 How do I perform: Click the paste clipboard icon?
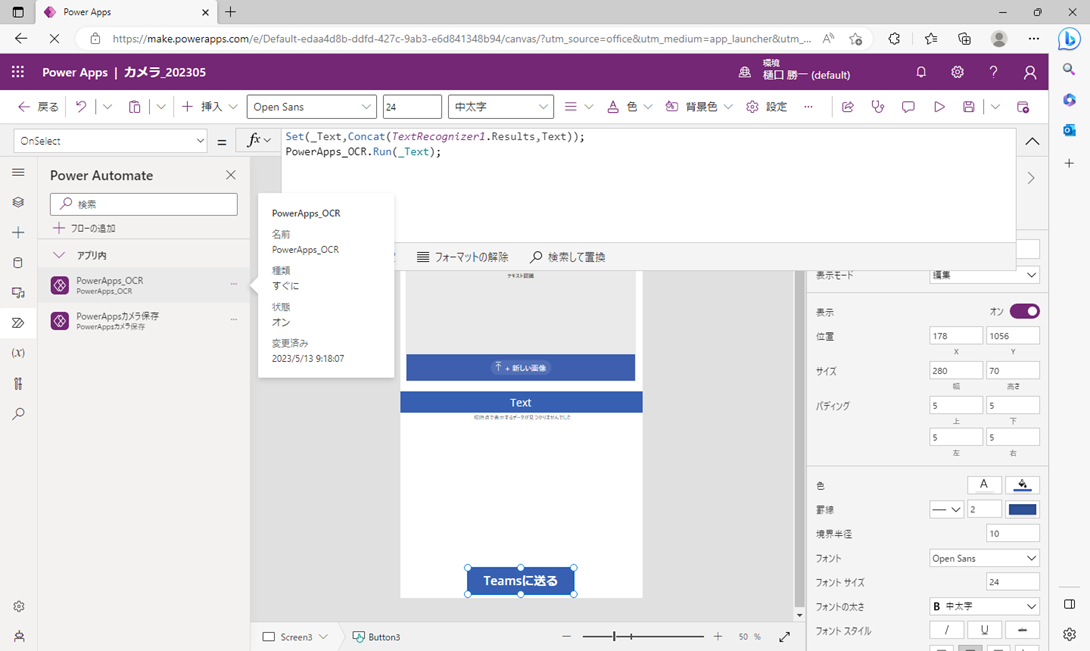[x=134, y=106]
